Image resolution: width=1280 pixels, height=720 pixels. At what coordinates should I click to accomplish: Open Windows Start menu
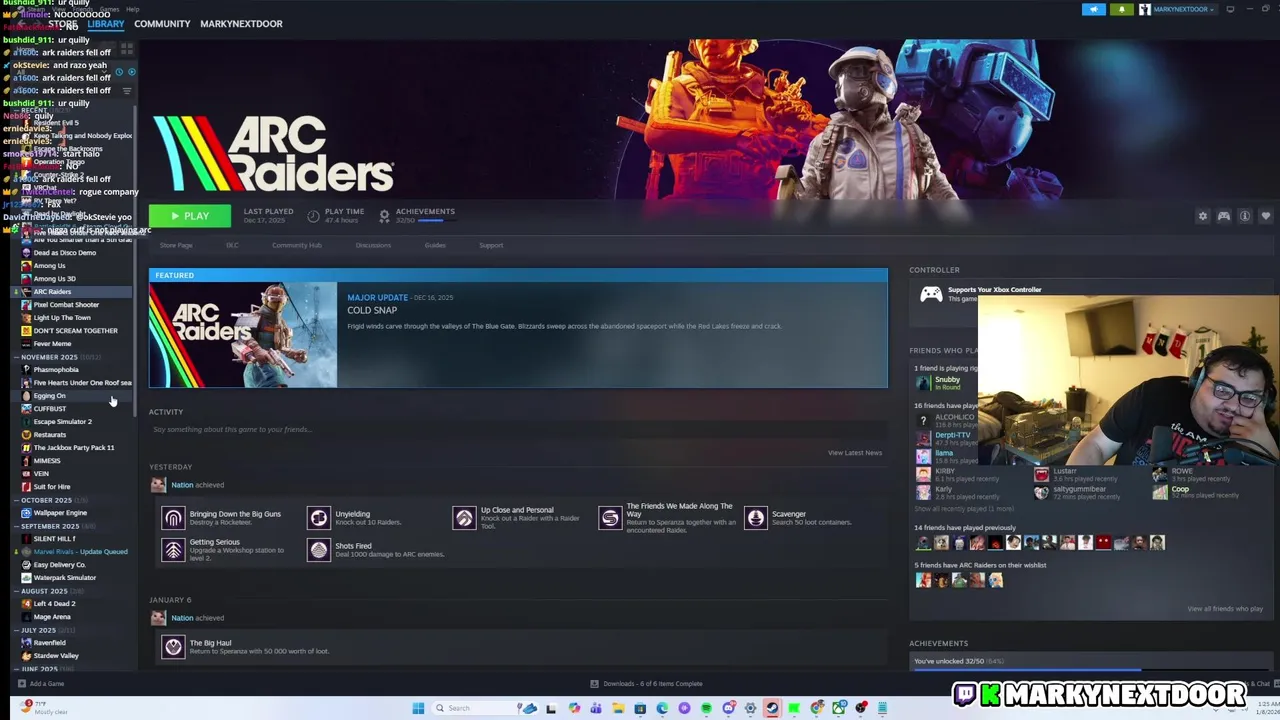pyautogui.click(x=418, y=708)
